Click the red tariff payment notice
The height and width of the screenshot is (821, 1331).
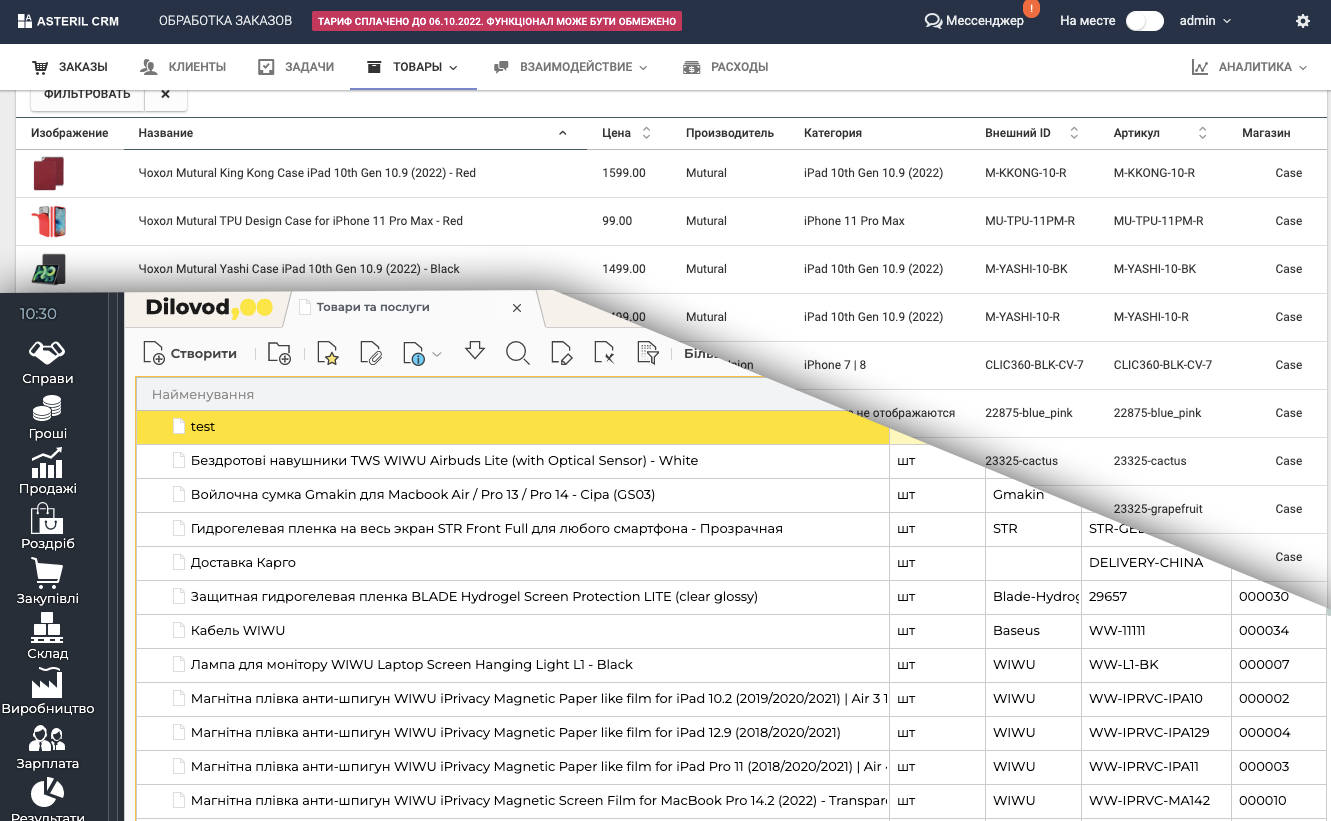(497, 21)
